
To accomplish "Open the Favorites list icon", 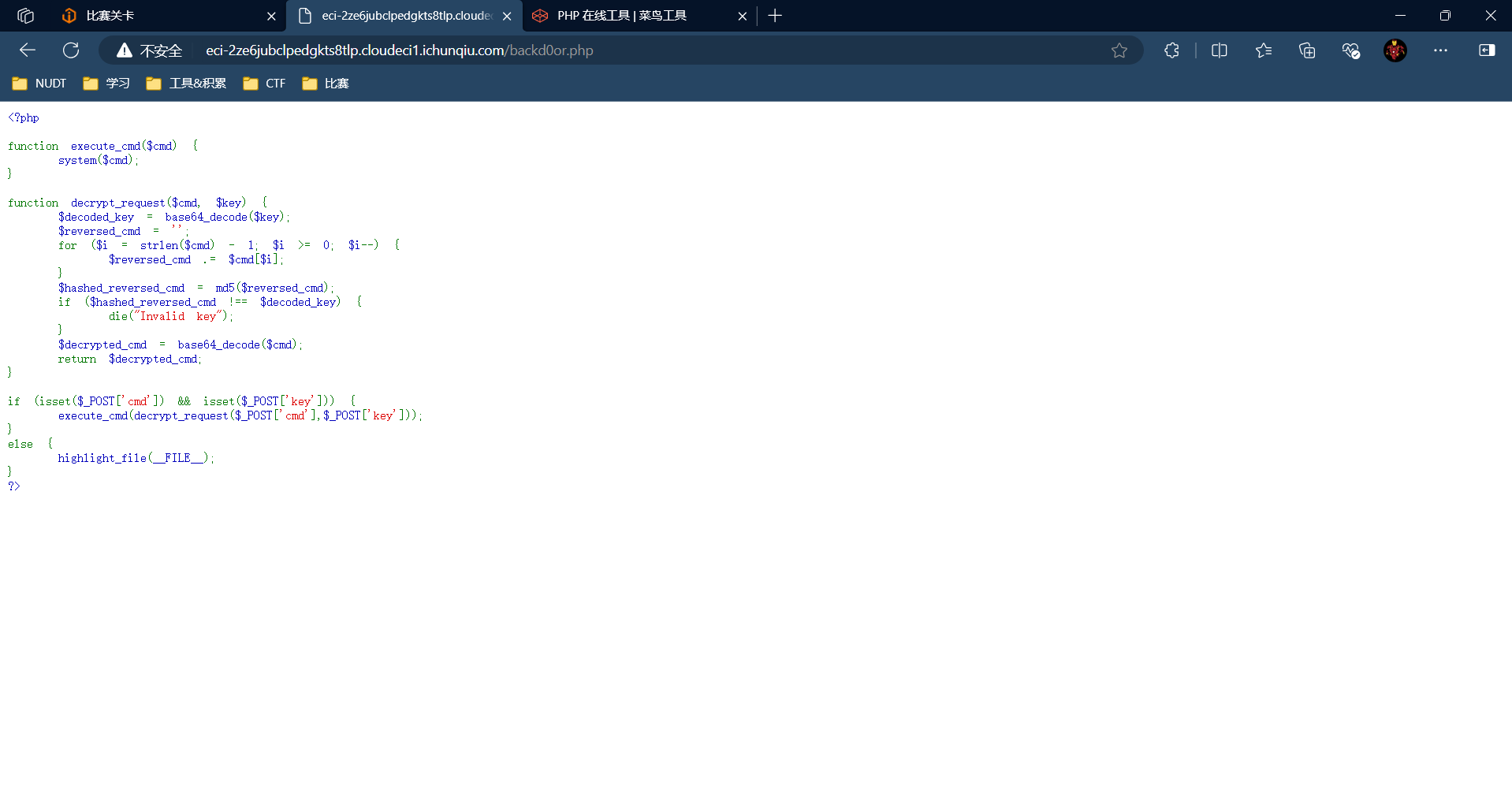I will coord(1263,50).
